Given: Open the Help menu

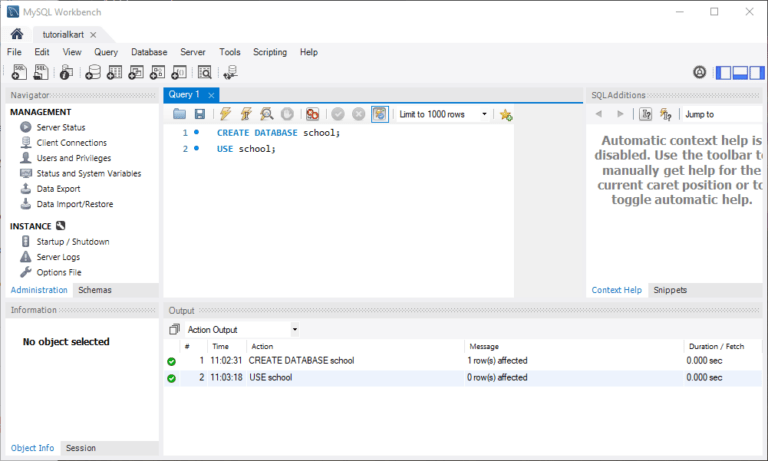Looking at the screenshot, I should tap(309, 52).
